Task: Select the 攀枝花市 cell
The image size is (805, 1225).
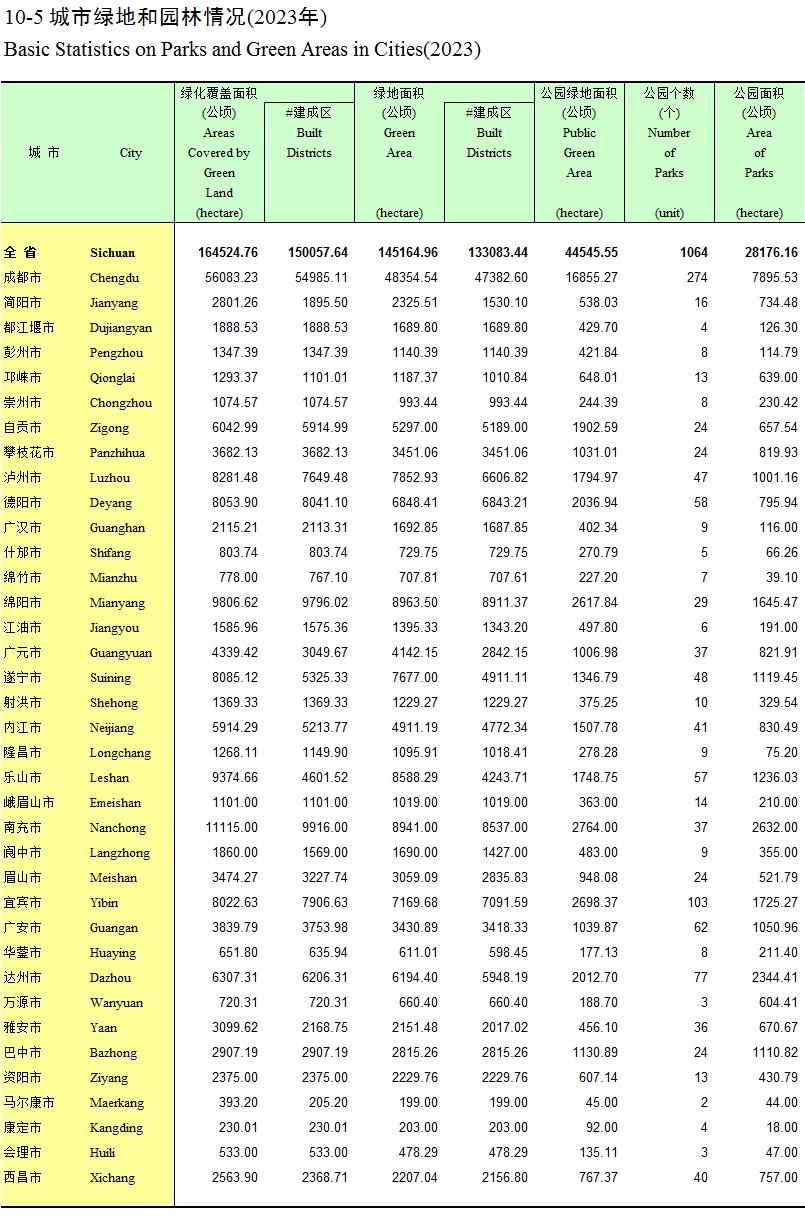Action: (28, 453)
